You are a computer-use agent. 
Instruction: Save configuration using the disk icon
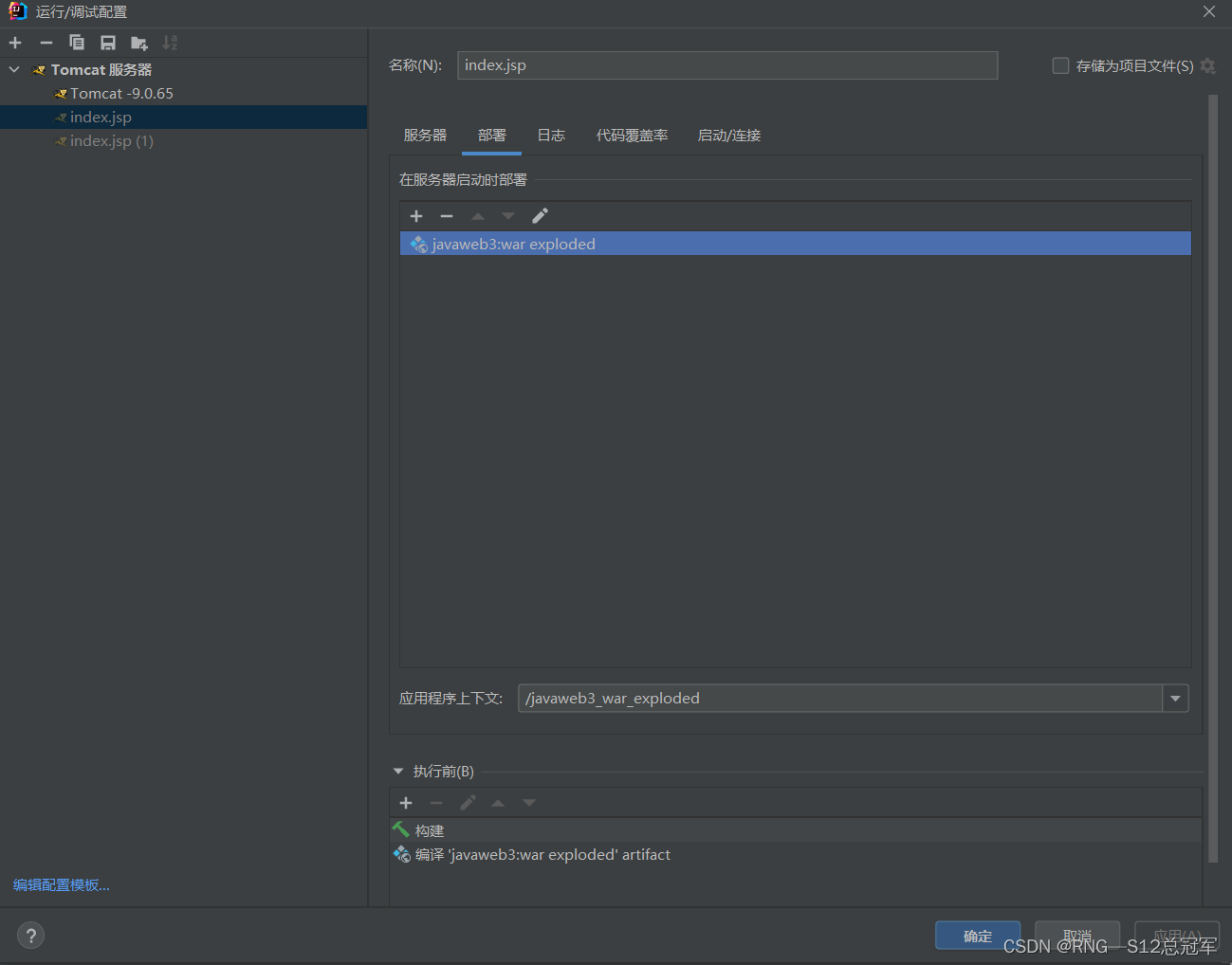(108, 43)
